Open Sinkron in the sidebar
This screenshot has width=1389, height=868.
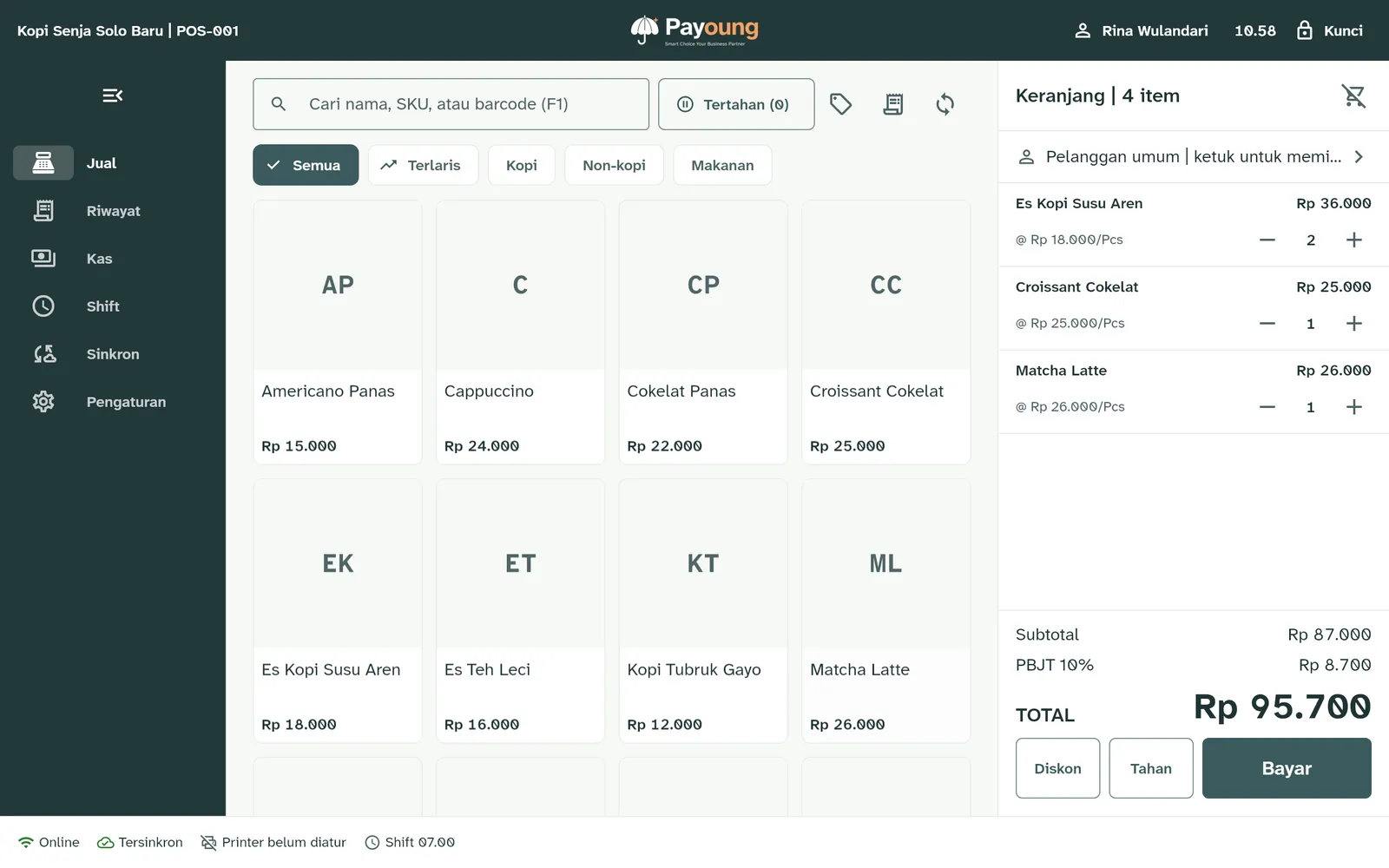113,354
